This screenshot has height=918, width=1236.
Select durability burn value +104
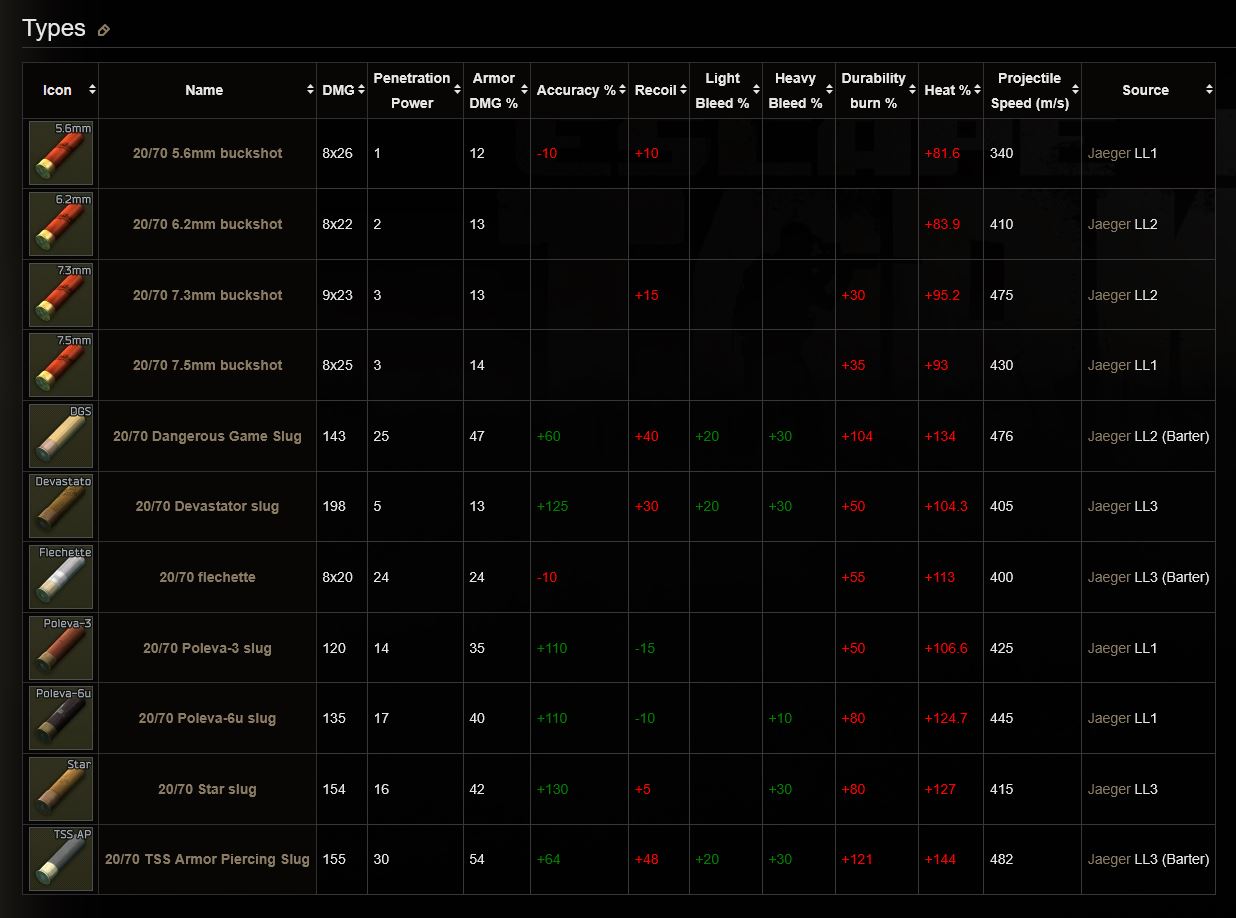857,436
